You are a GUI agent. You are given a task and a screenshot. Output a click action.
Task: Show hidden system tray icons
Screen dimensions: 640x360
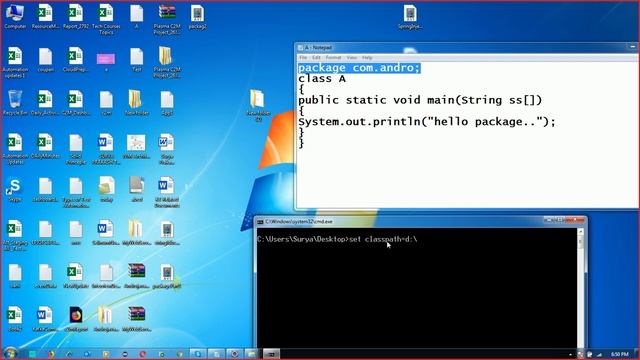(571, 354)
